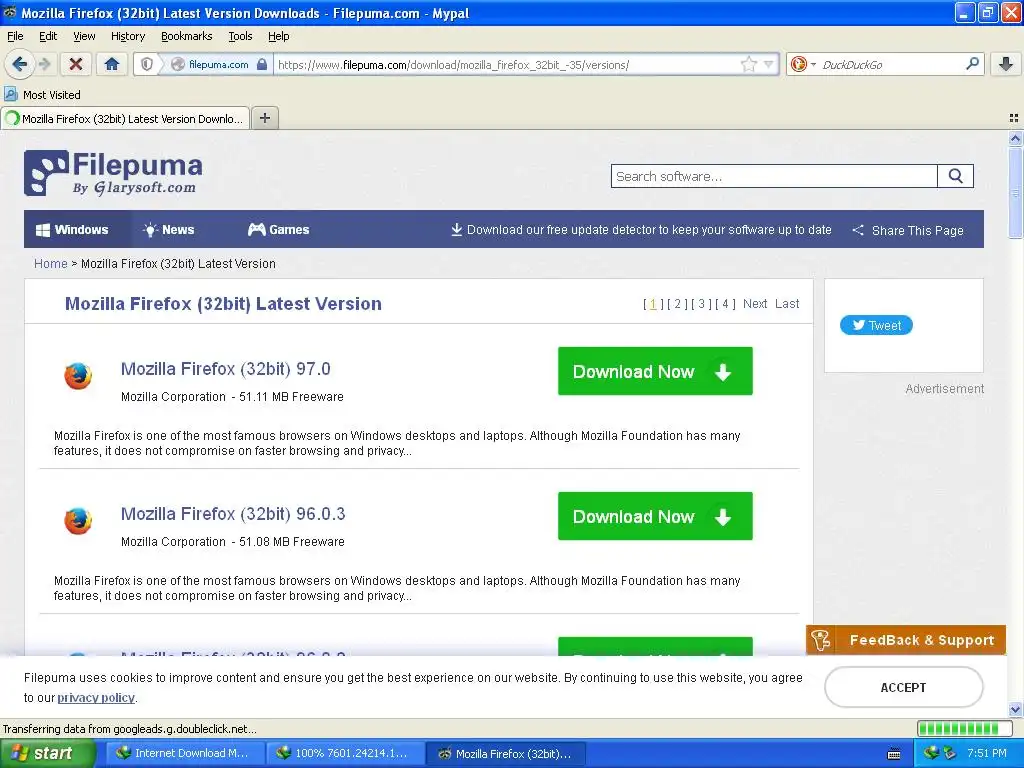Click the page loading progress bar

tap(965, 728)
